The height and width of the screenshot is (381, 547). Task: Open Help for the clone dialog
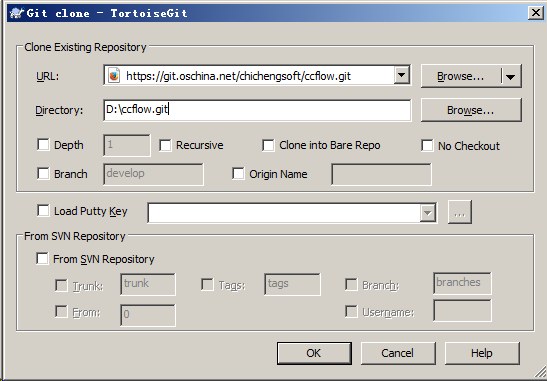pos(482,353)
